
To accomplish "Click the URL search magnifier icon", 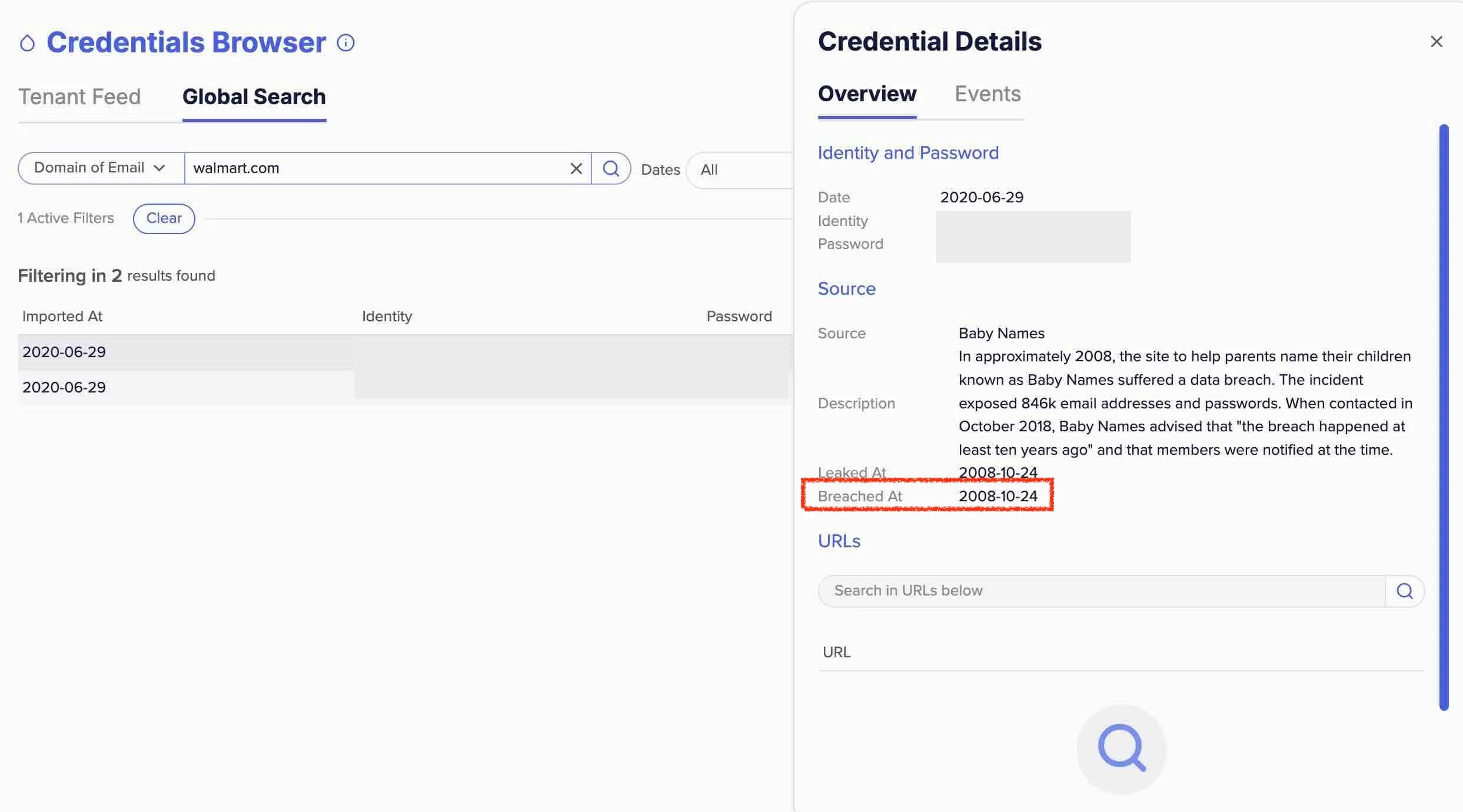I will pos(1405,591).
